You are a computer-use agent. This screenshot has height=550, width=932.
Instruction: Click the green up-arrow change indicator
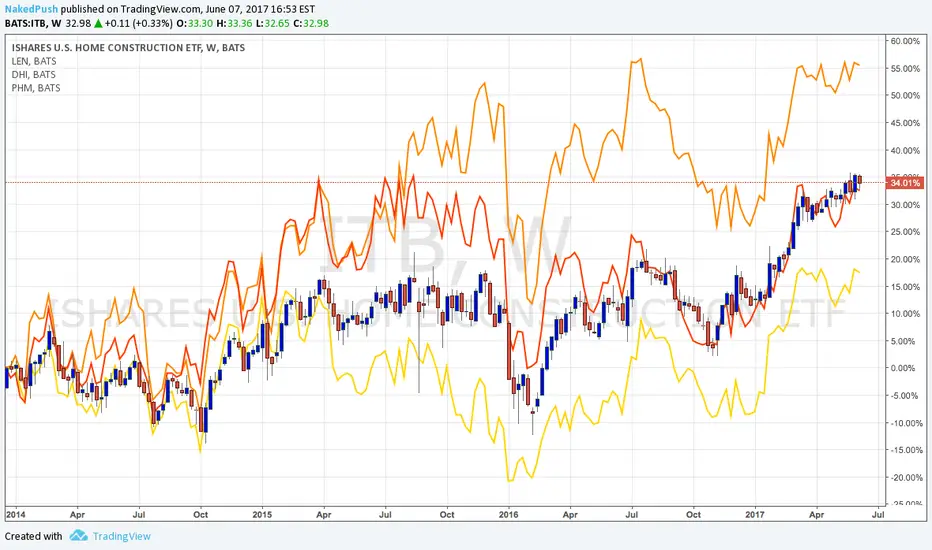pos(98,24)
